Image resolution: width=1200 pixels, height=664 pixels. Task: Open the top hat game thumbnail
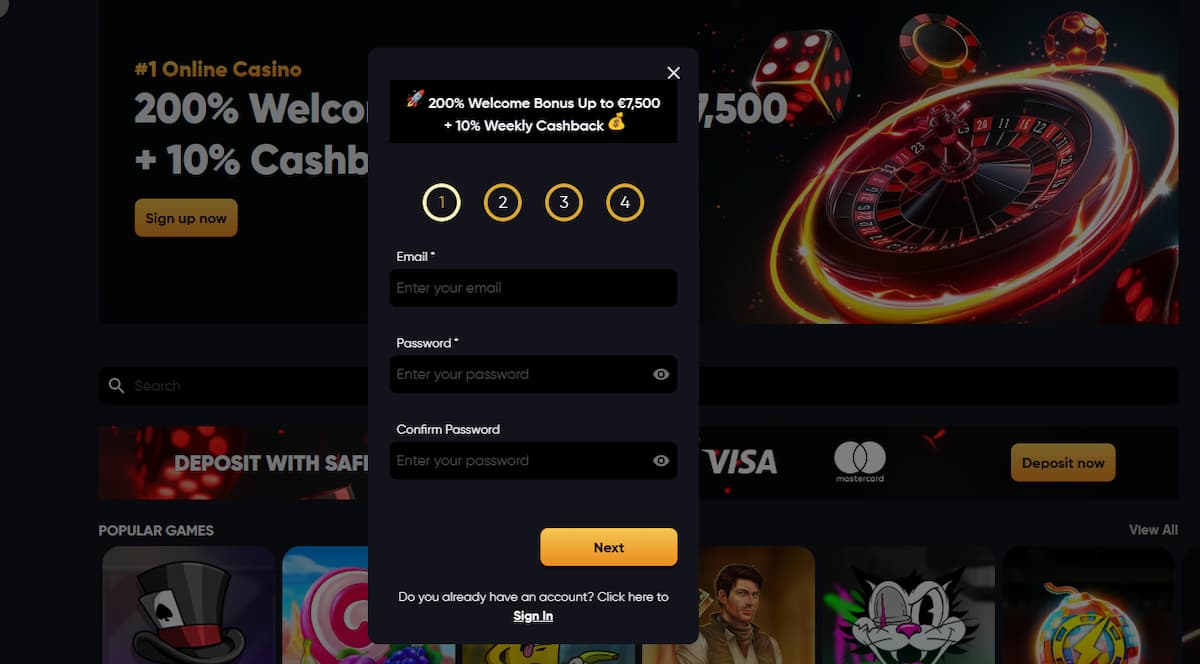point(189,605)
